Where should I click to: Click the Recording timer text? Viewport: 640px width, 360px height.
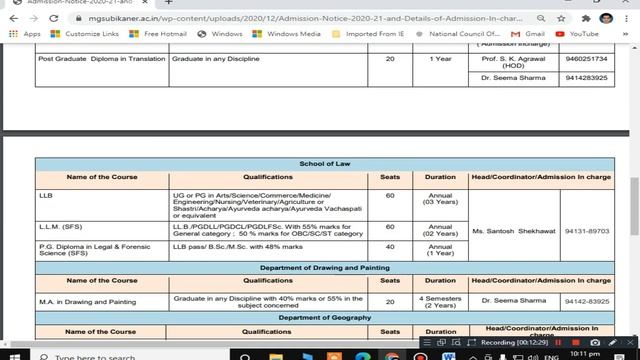coord(514,342)
